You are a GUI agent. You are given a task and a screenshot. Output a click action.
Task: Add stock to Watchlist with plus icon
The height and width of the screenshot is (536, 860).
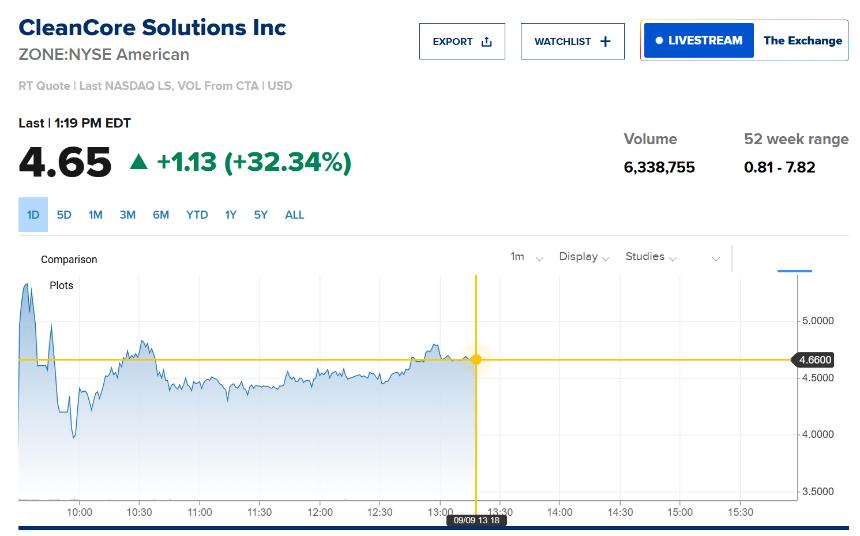pyautogui.click(x=605, y=42)
